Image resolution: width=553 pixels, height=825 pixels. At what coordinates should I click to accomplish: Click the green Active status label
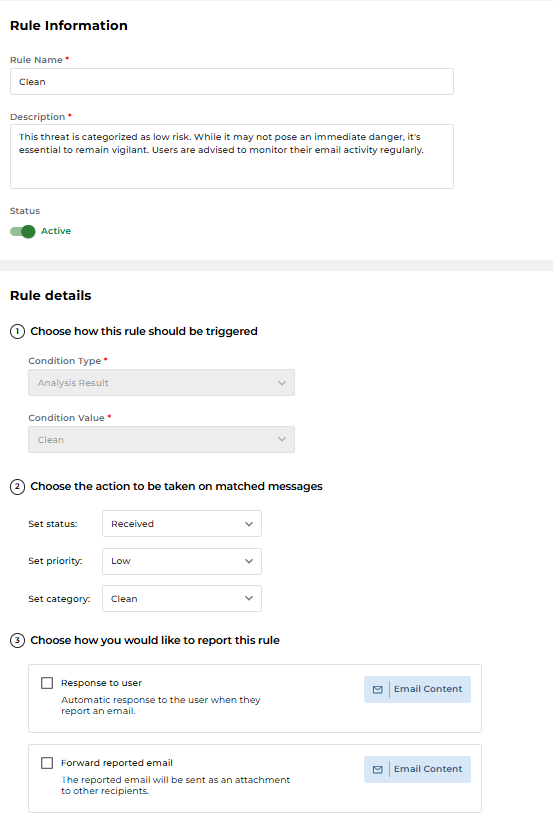[56, 231]
